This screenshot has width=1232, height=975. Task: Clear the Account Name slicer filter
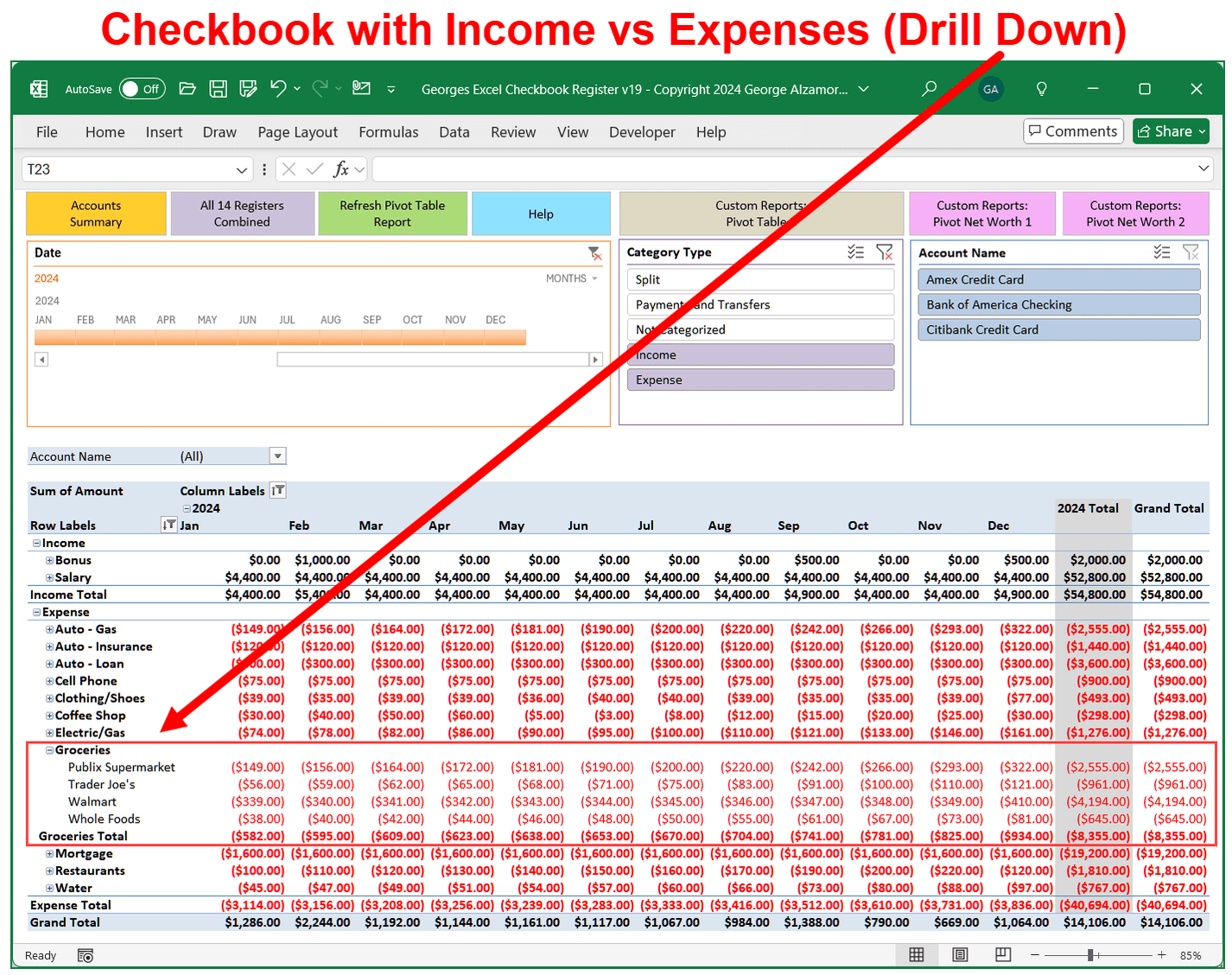pos(1191,252)
